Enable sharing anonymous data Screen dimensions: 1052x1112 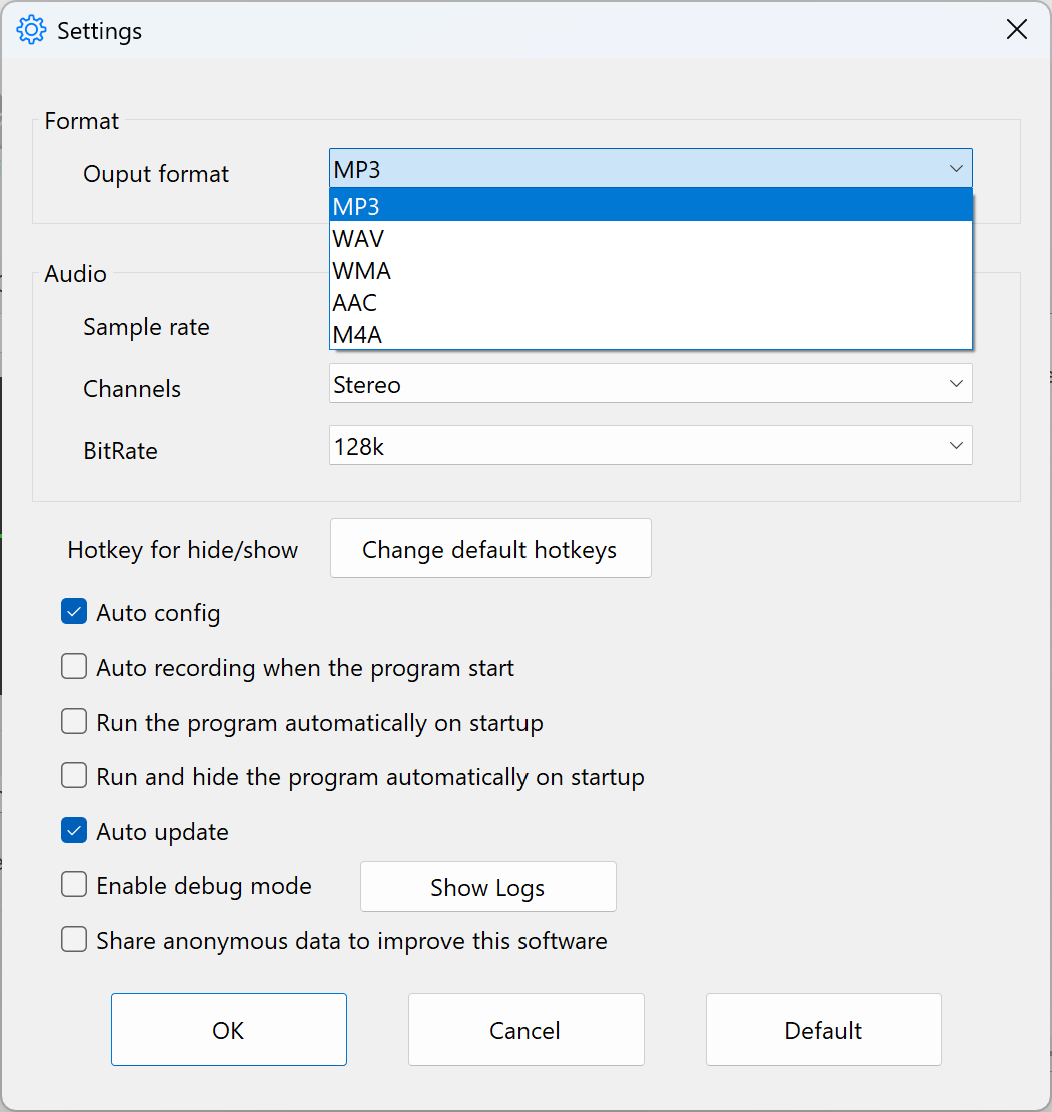[73, 939]
